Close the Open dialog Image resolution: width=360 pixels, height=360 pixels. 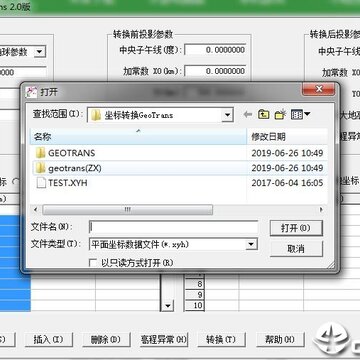[x=318, y=89]
